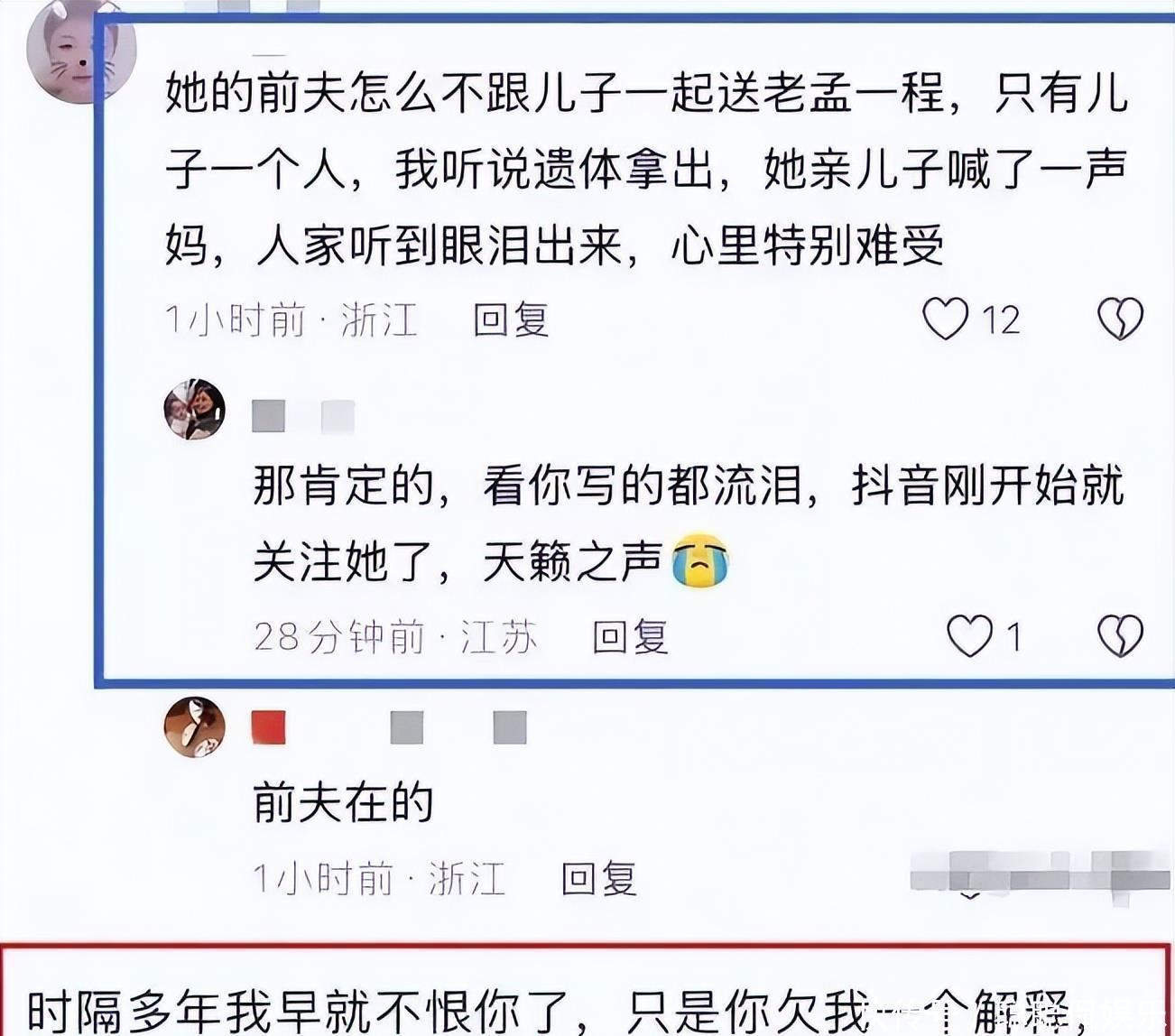
Task: Select the comment text 前夫在的
Action: click(x=343, y=802)
